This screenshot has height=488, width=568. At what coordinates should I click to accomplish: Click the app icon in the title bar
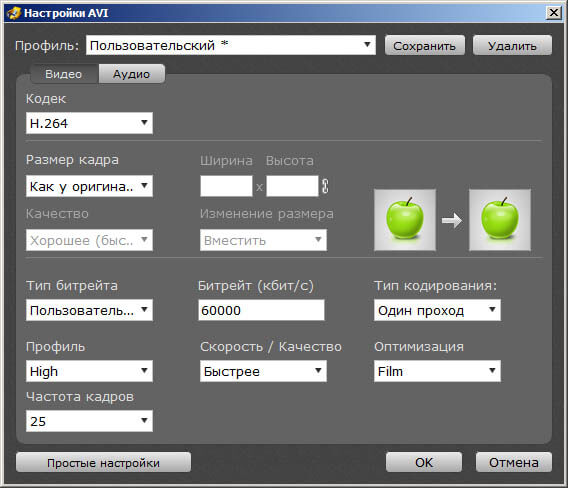click(14, 13)
